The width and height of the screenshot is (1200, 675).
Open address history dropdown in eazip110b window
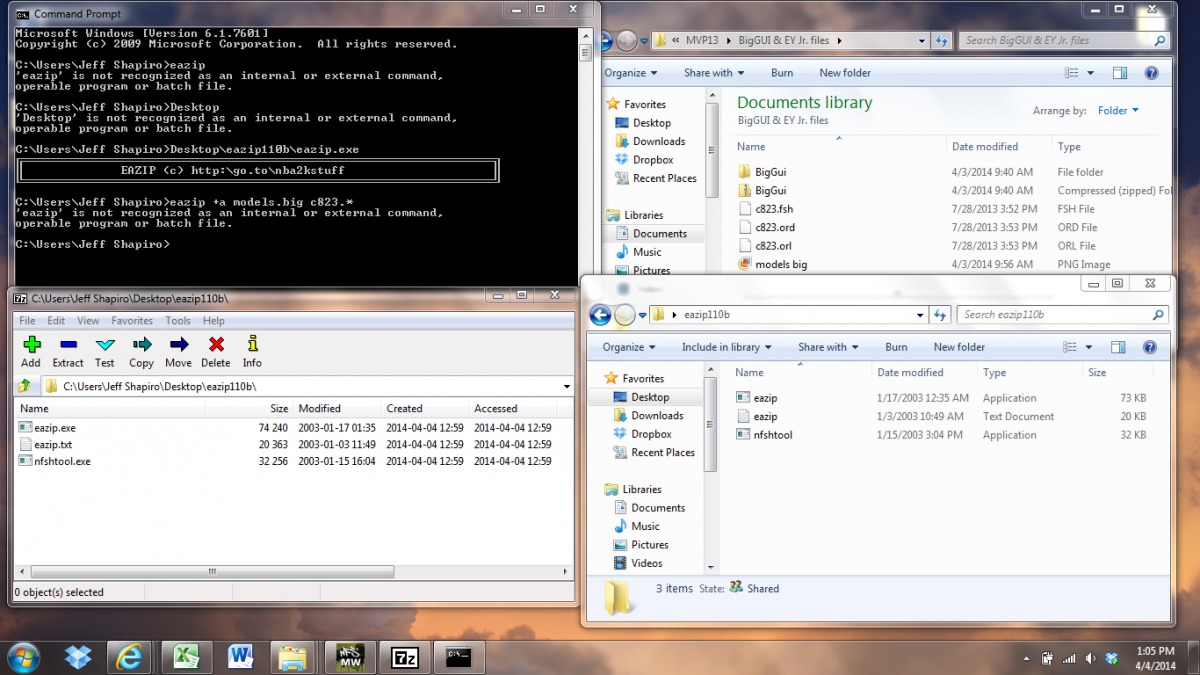[x=921, y=315]
